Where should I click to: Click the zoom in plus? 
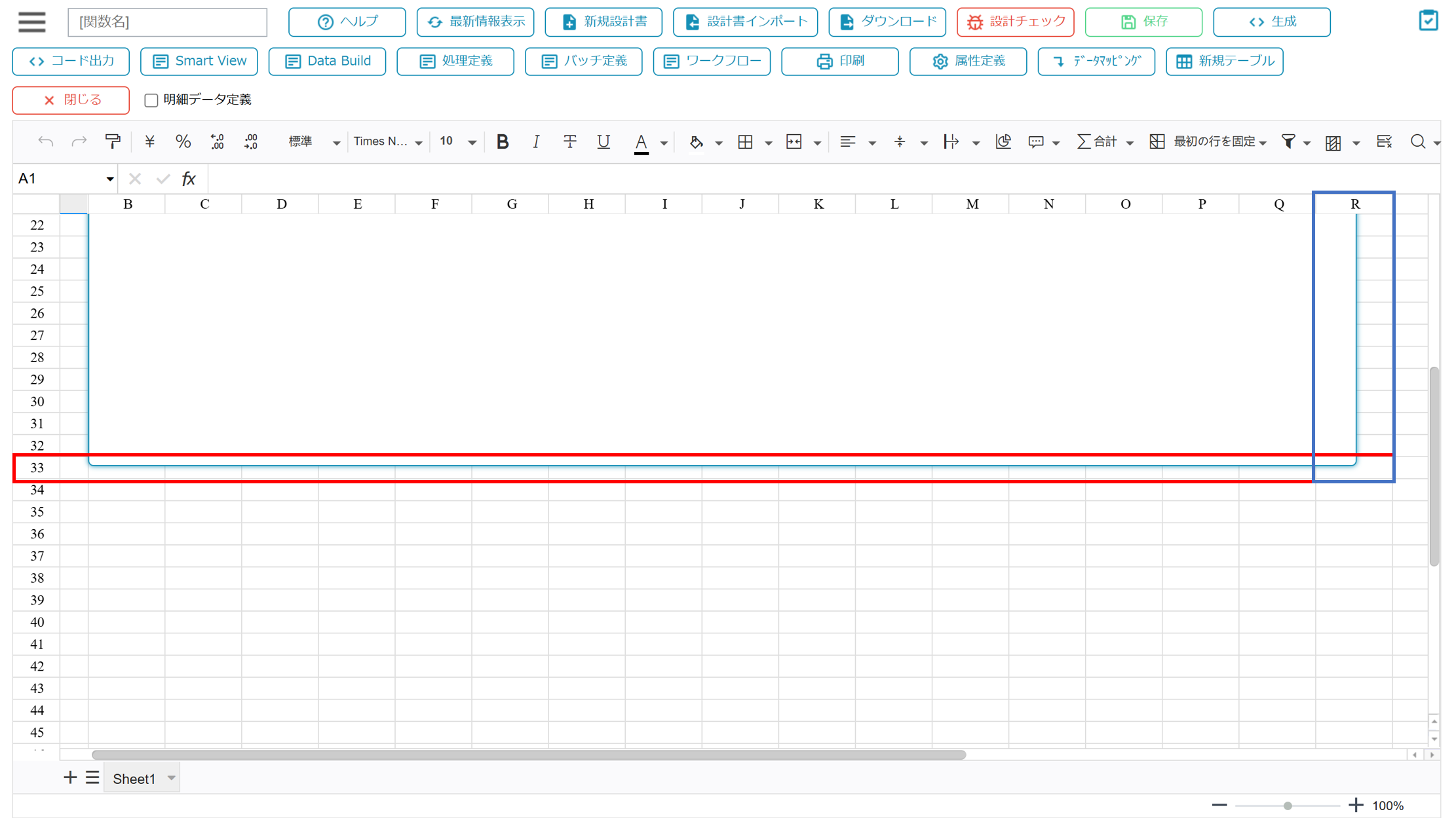pos(1356,805)
